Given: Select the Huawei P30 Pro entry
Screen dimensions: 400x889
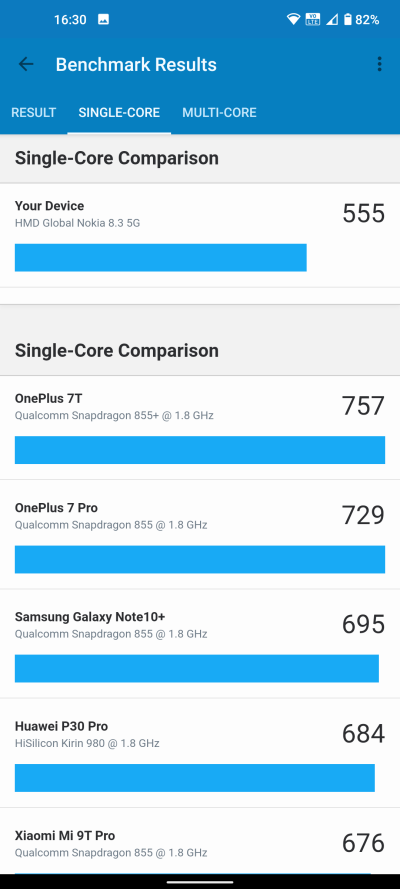Looking at the screenshot, I should [200, 753].
